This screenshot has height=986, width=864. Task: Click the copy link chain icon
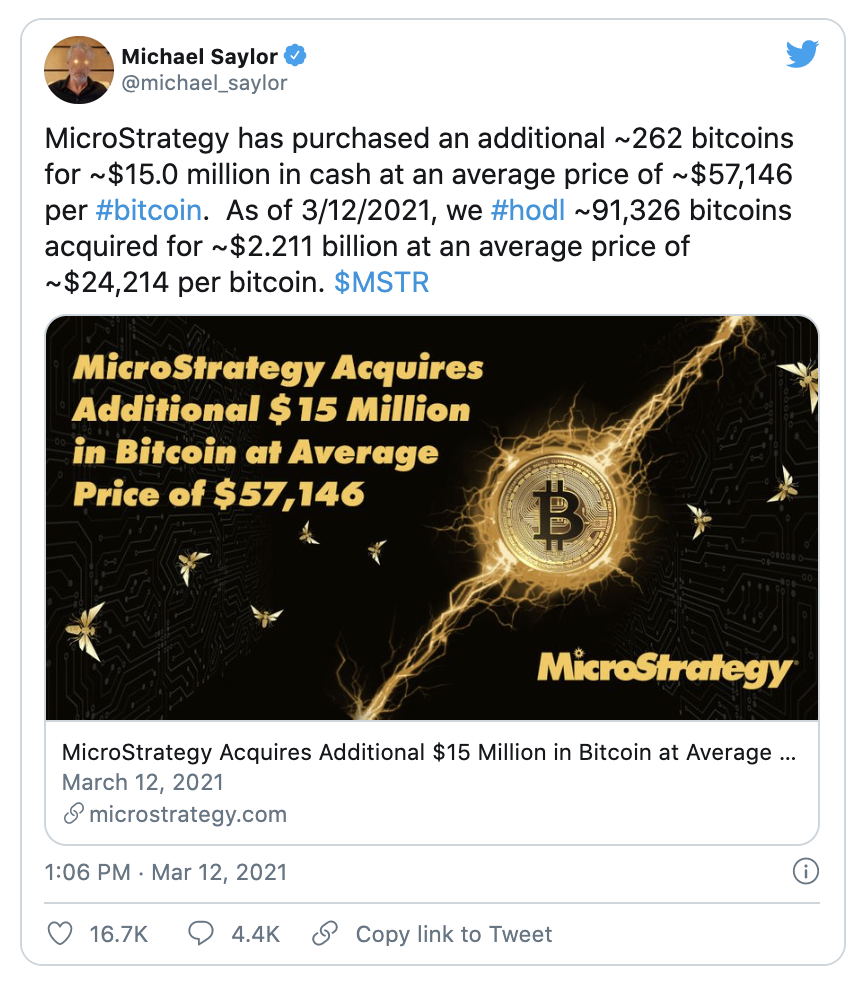(x=324, y=934)
